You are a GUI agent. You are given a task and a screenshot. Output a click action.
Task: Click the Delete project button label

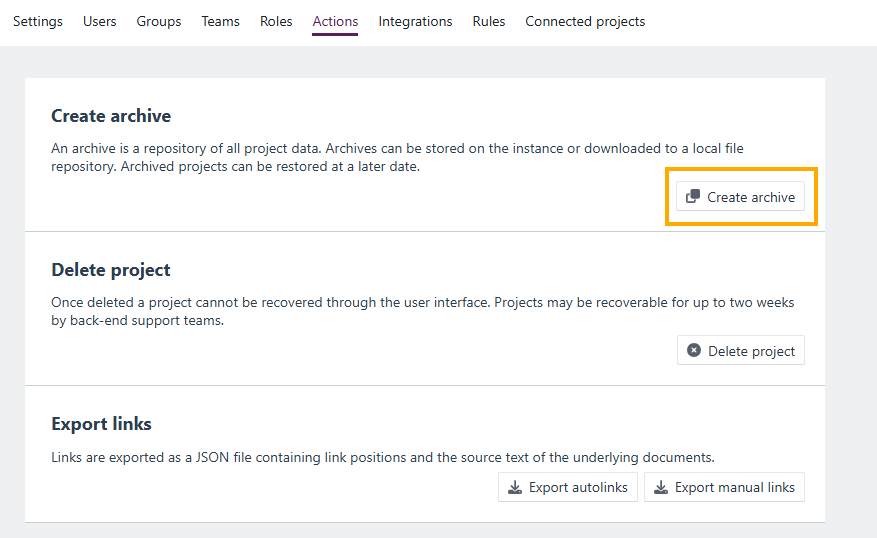pos(751,351)
